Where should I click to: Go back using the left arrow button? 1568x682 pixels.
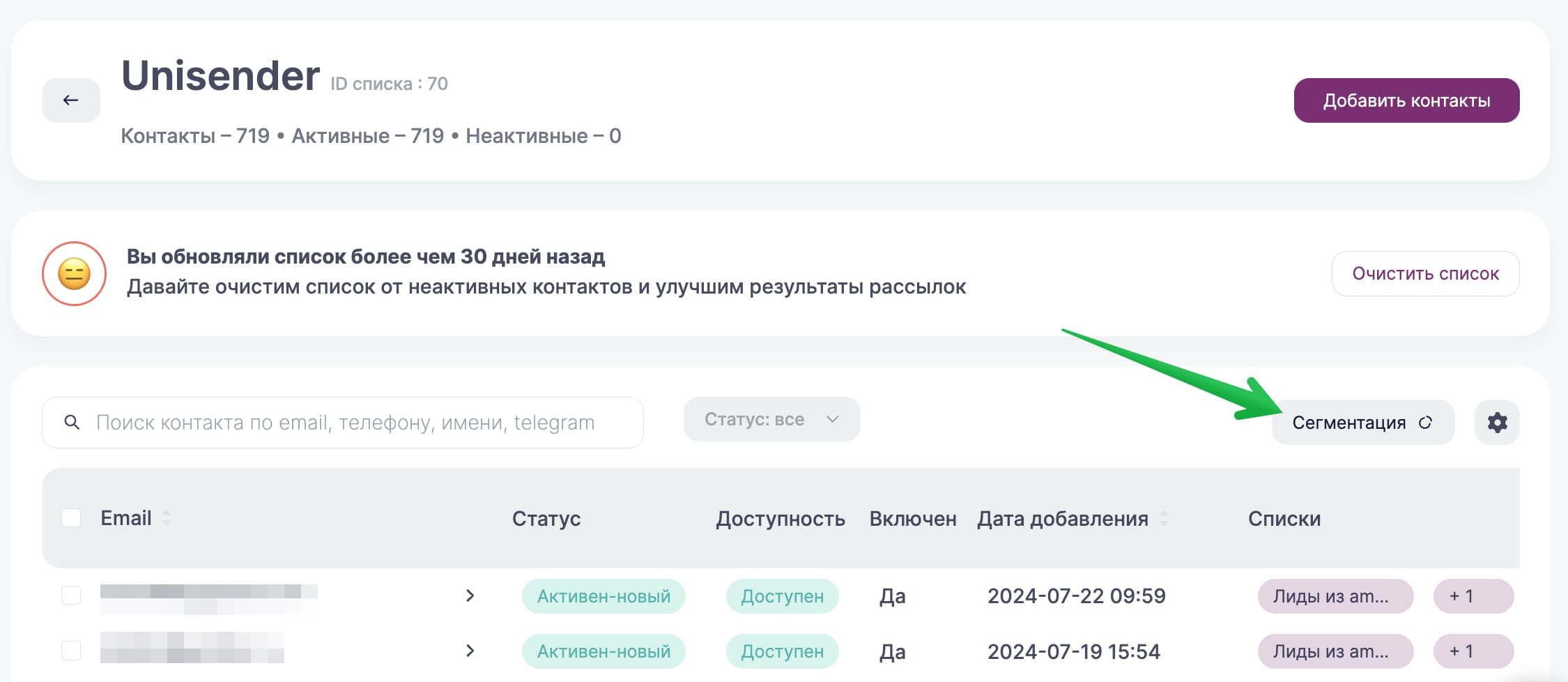click(71, 100)
